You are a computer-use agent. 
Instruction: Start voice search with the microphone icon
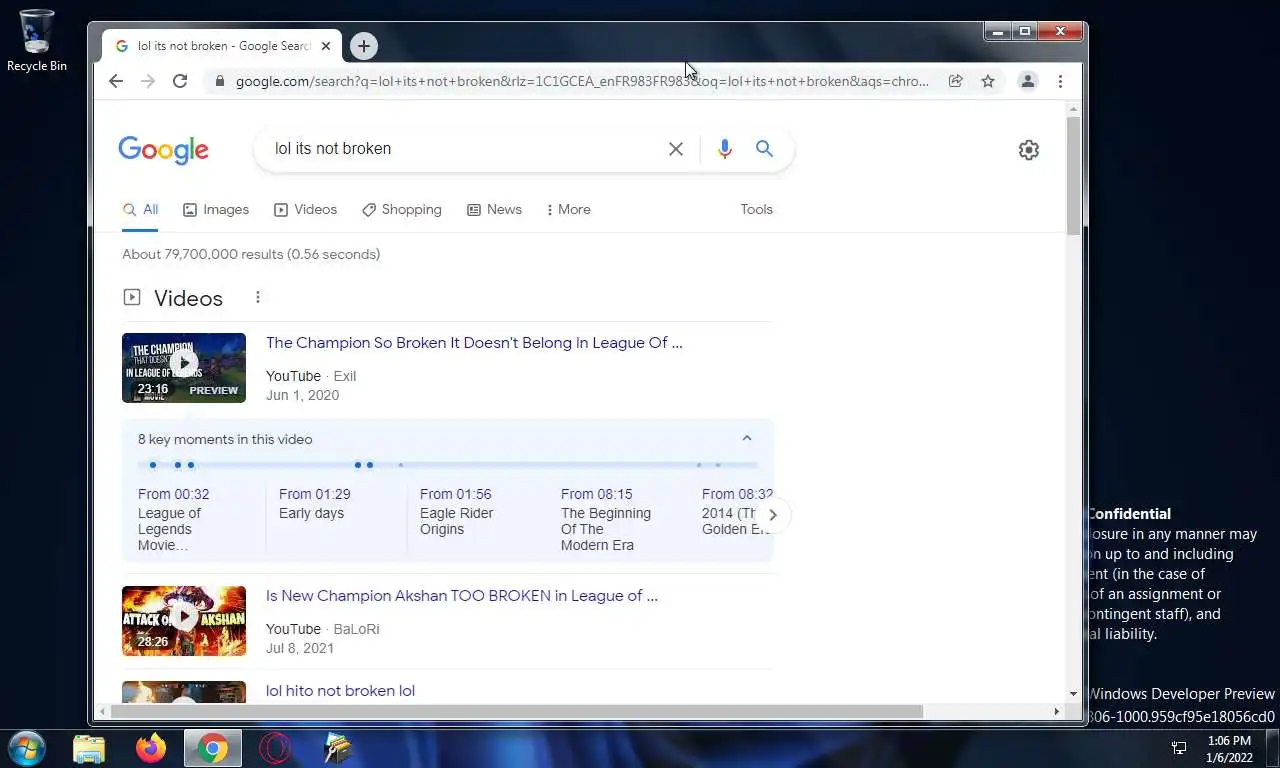[x=725, y=149]
